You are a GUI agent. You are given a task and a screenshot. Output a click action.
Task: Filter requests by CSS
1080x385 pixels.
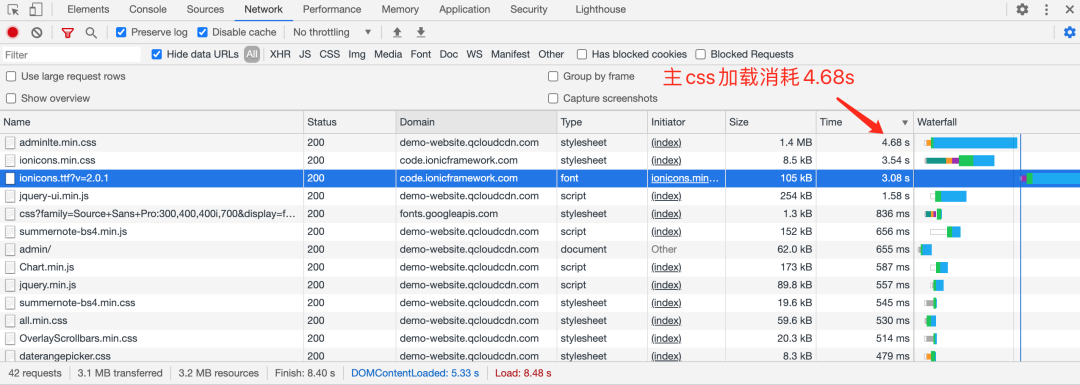329,54
